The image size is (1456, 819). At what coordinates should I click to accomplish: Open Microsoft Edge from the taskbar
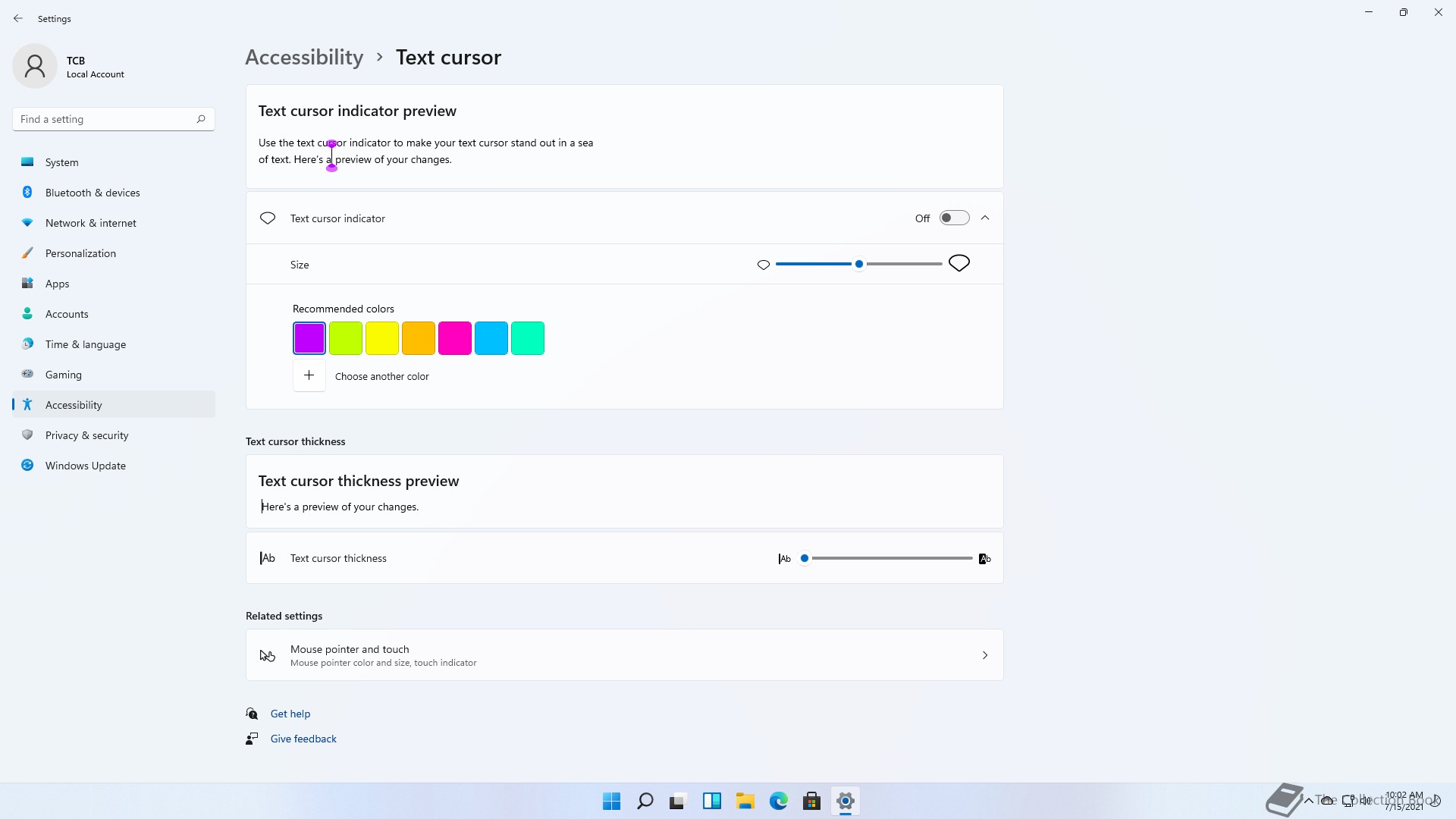[x=779, y=801]
